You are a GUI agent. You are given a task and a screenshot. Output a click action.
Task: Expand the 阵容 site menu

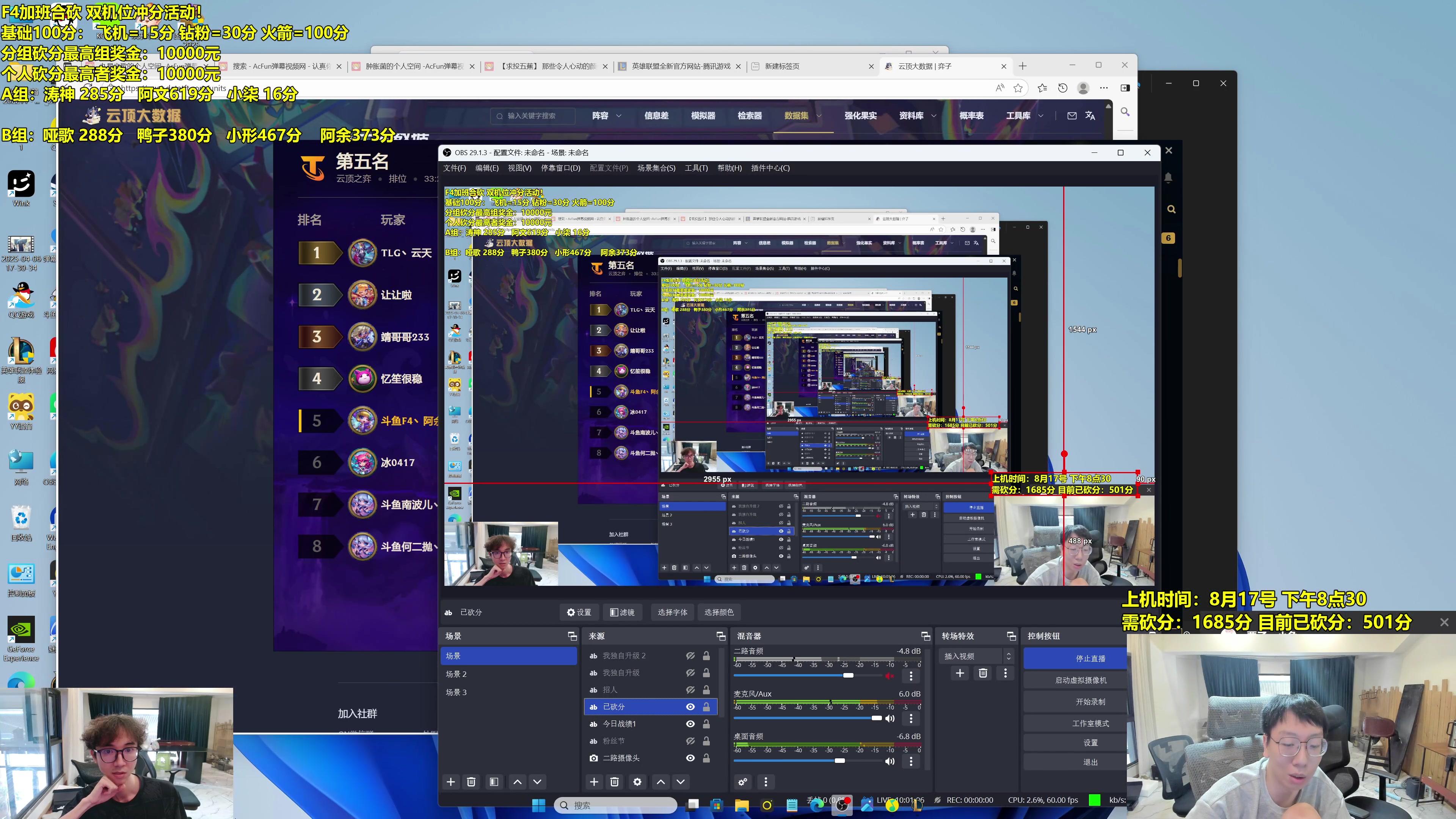coord(607,115)
